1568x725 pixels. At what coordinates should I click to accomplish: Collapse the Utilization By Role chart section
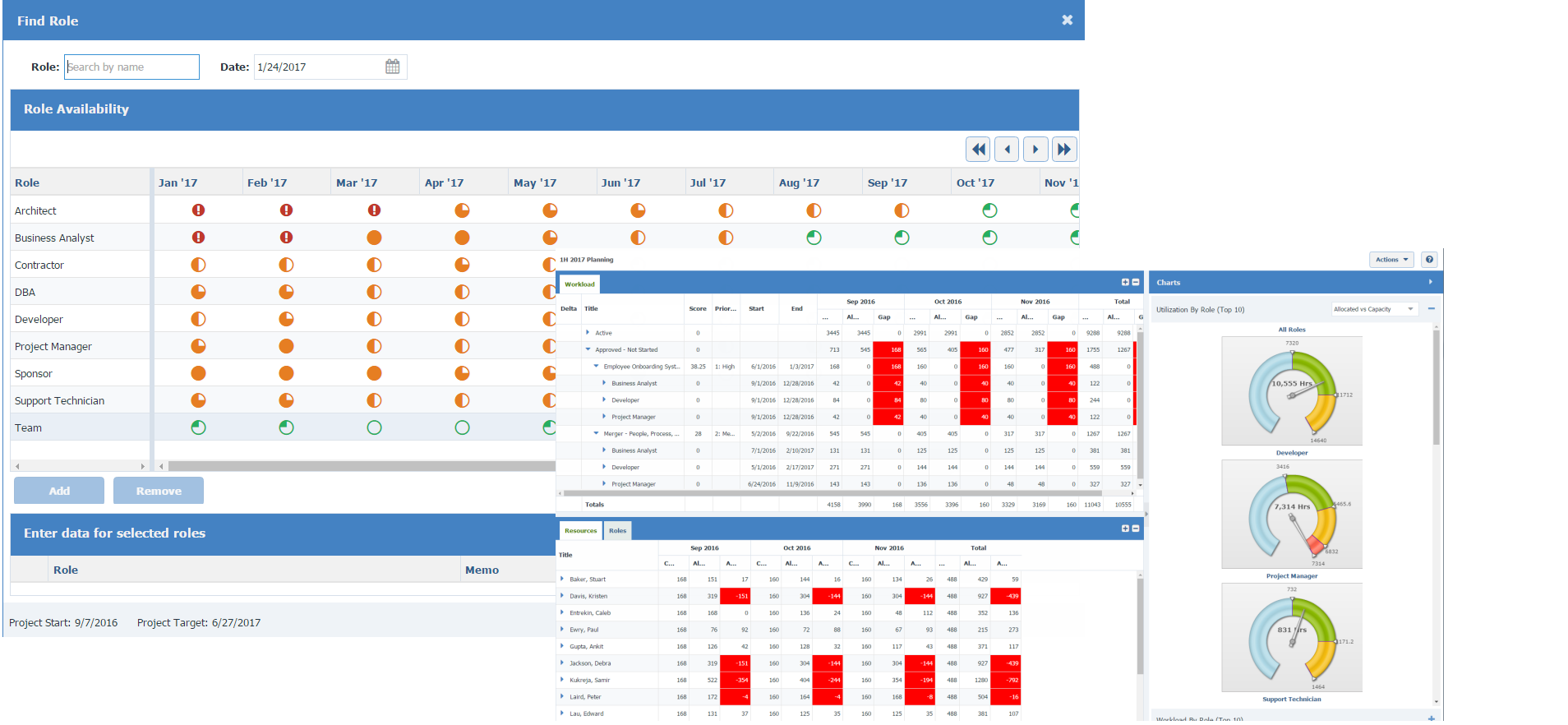tap(1432, 309)
